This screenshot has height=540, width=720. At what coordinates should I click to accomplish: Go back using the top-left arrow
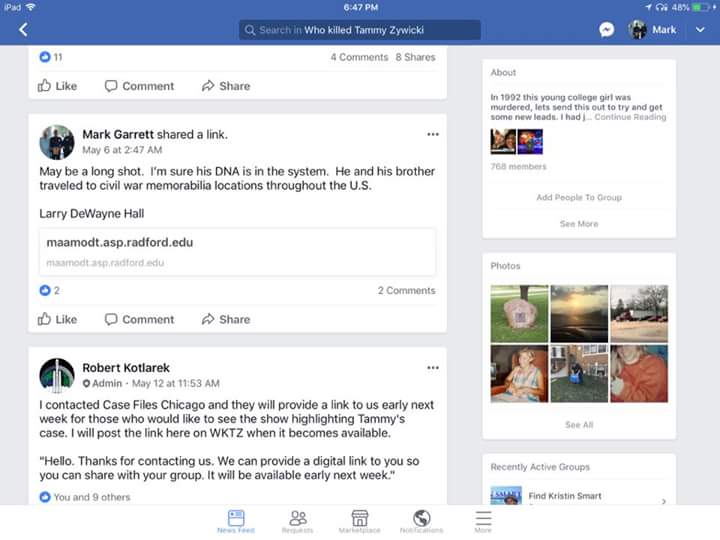point(23,30)
